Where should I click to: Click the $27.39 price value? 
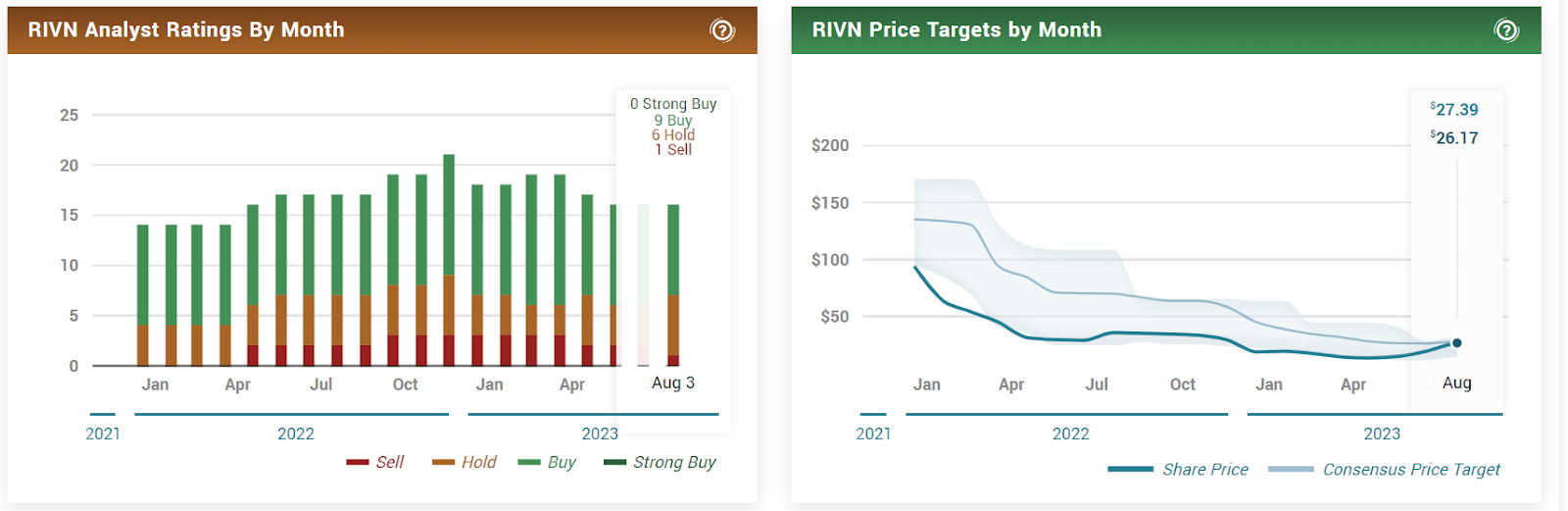1454,110
